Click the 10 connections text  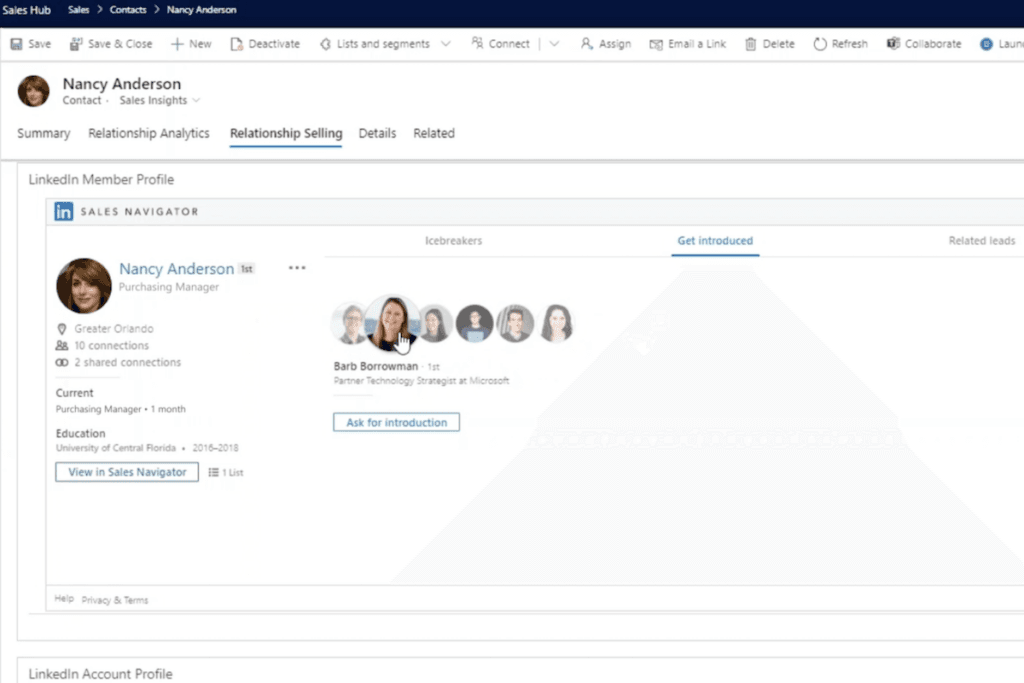coord(111,345)
